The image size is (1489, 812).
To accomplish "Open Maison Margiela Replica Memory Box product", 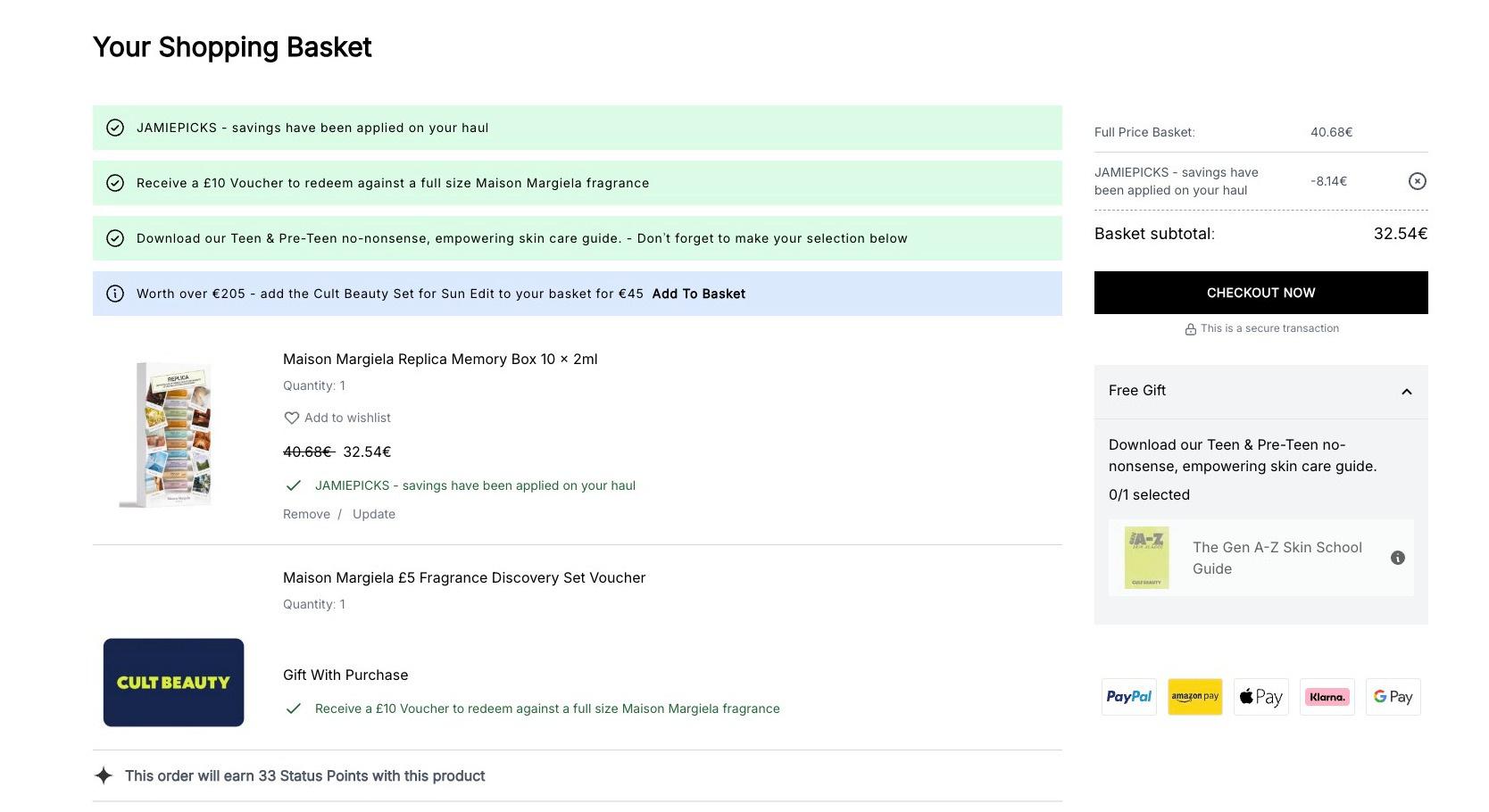I will pos(440,359).
